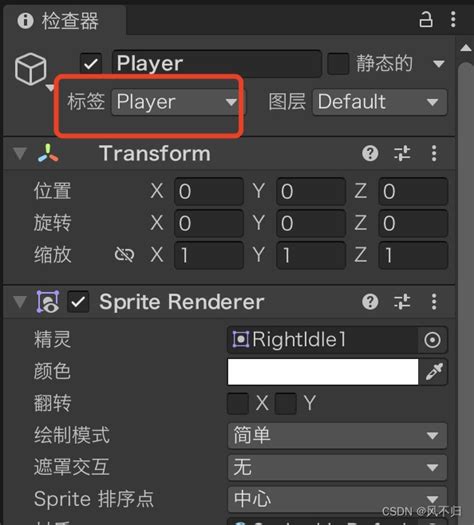Click the Inspector lock icon

pyautogui.click(x=426, y=19)
